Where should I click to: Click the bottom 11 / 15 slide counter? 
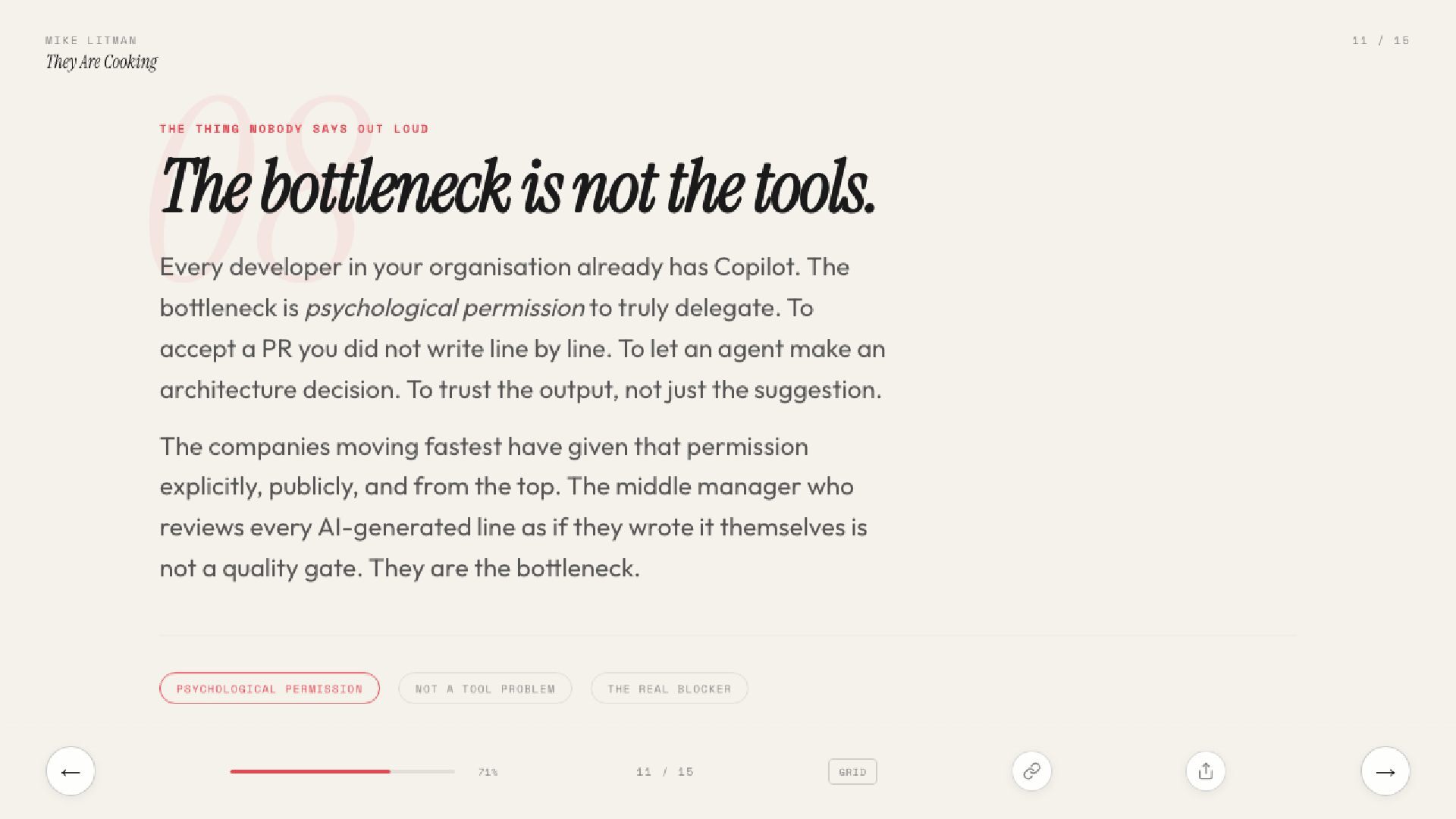[x=665, y=772]
